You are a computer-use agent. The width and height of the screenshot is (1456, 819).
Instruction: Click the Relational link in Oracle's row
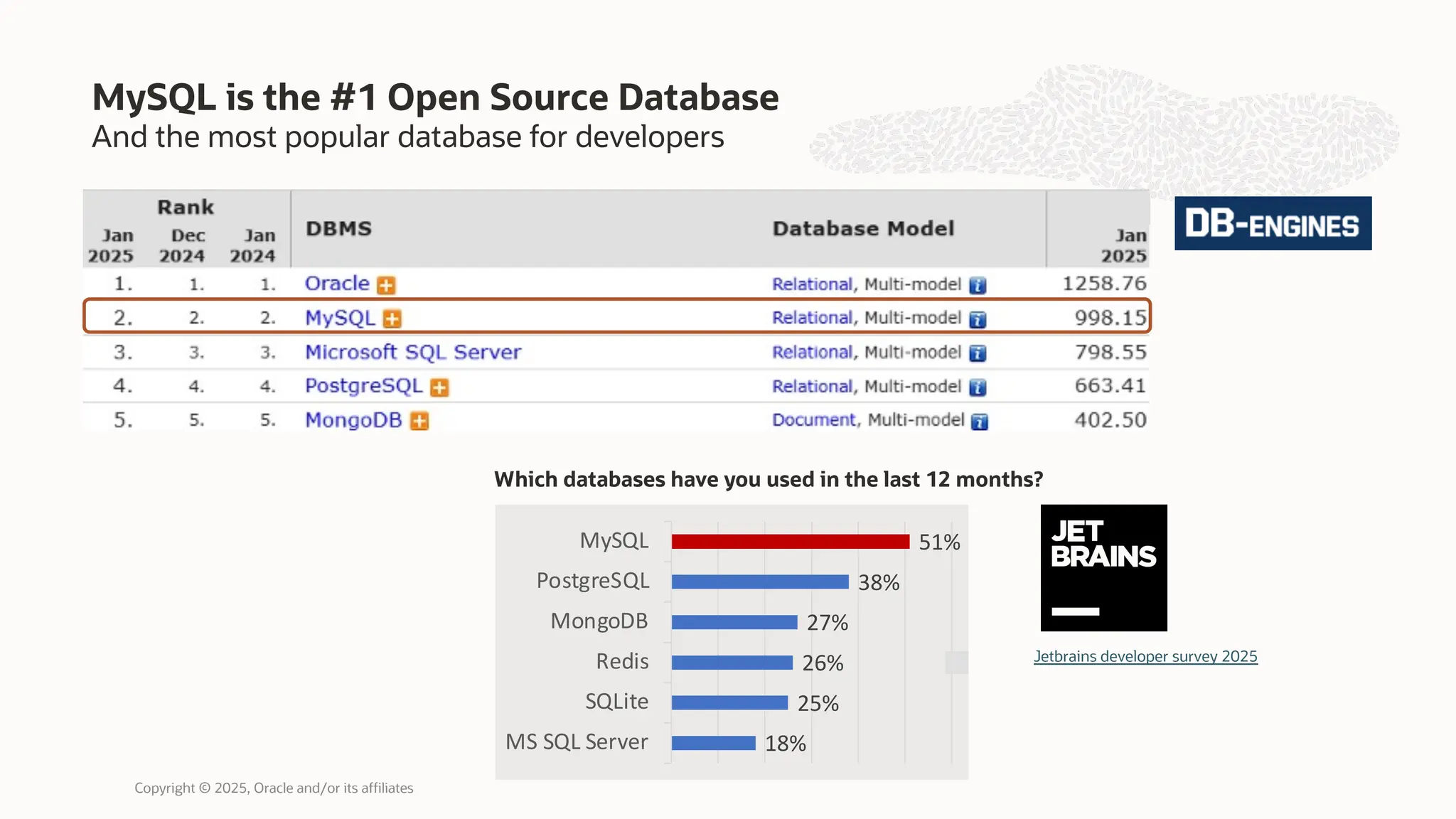tap(812, 284)
